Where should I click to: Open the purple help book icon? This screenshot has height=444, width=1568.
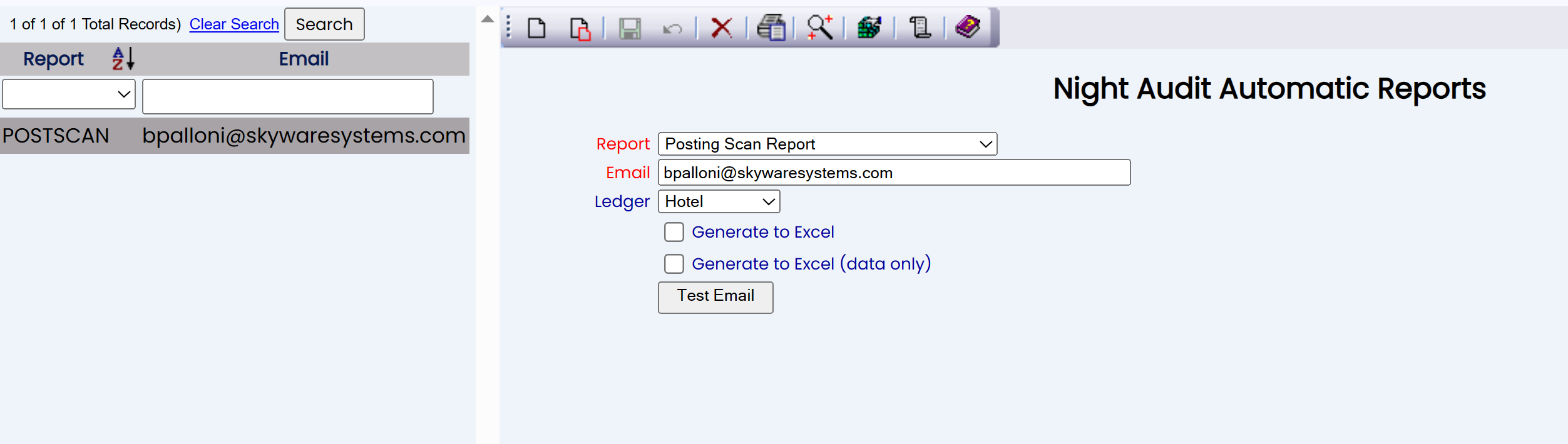968,27
